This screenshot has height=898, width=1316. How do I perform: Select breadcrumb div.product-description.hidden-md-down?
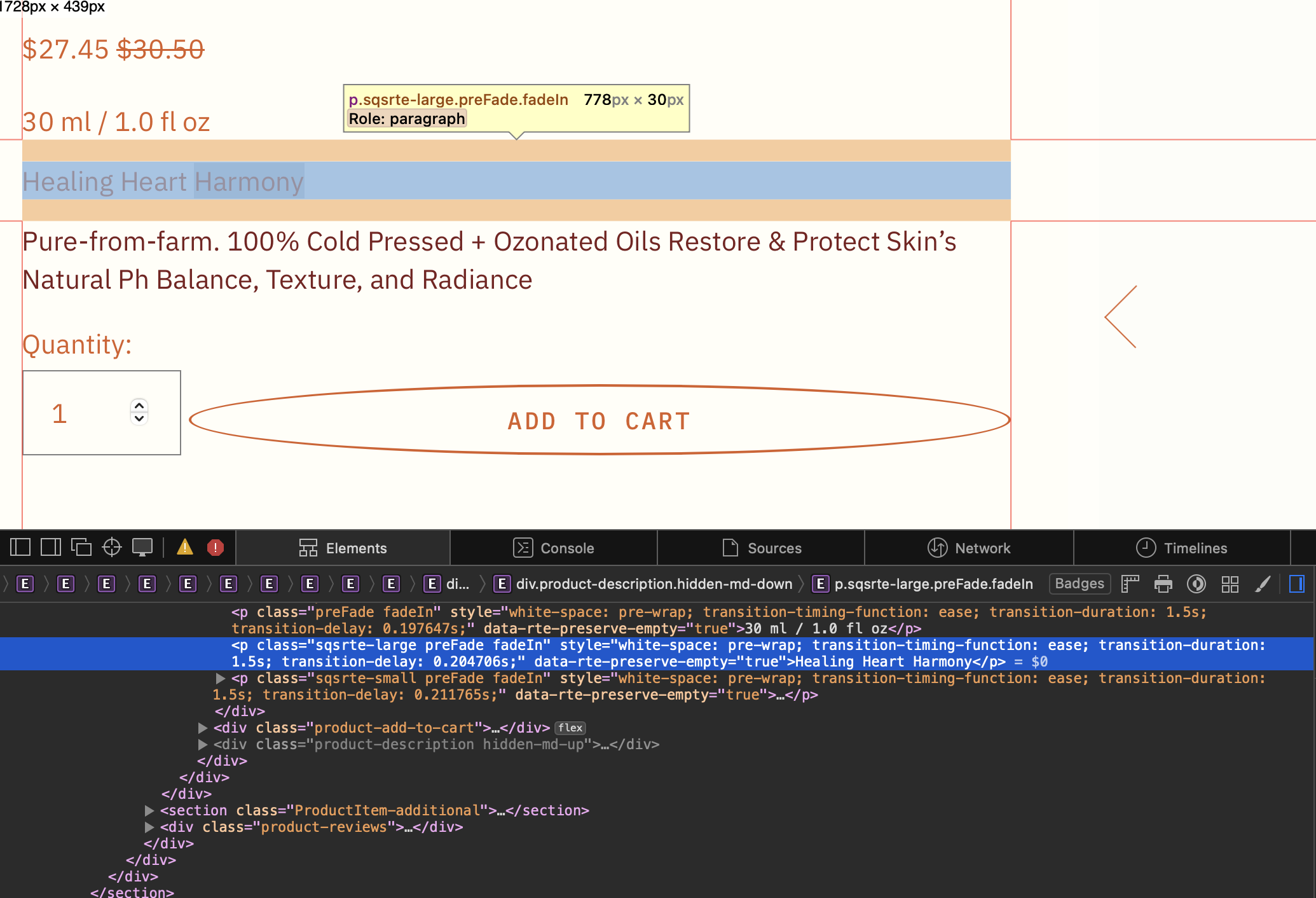(x=643, y=584)
